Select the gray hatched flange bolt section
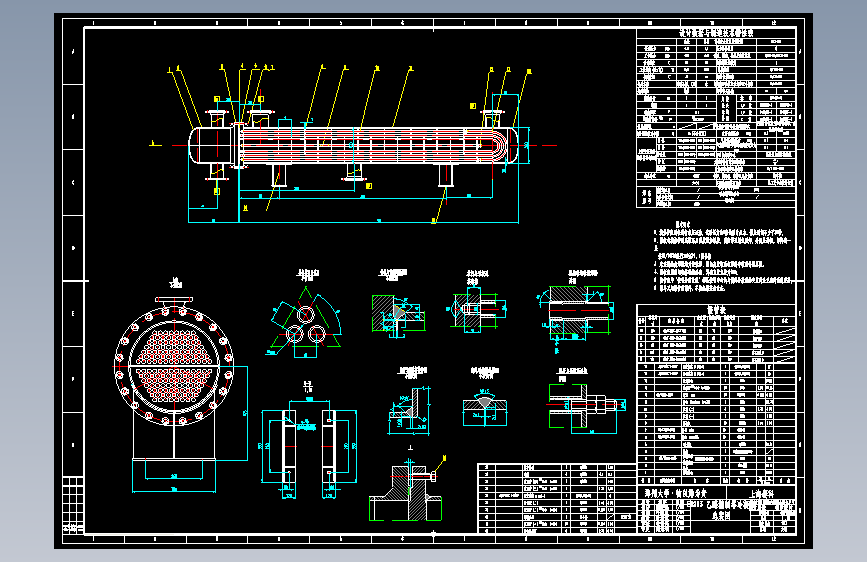 click(x=406, y=491)
